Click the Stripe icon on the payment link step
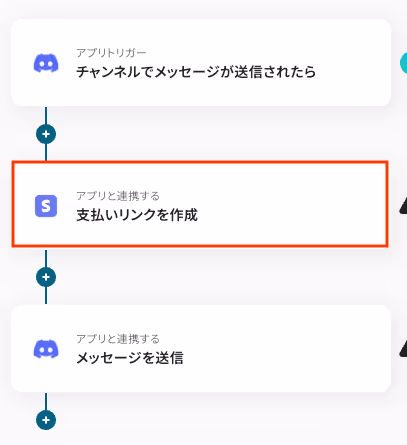The height and width of the screenshot is (445, 407). coord(46,206)
